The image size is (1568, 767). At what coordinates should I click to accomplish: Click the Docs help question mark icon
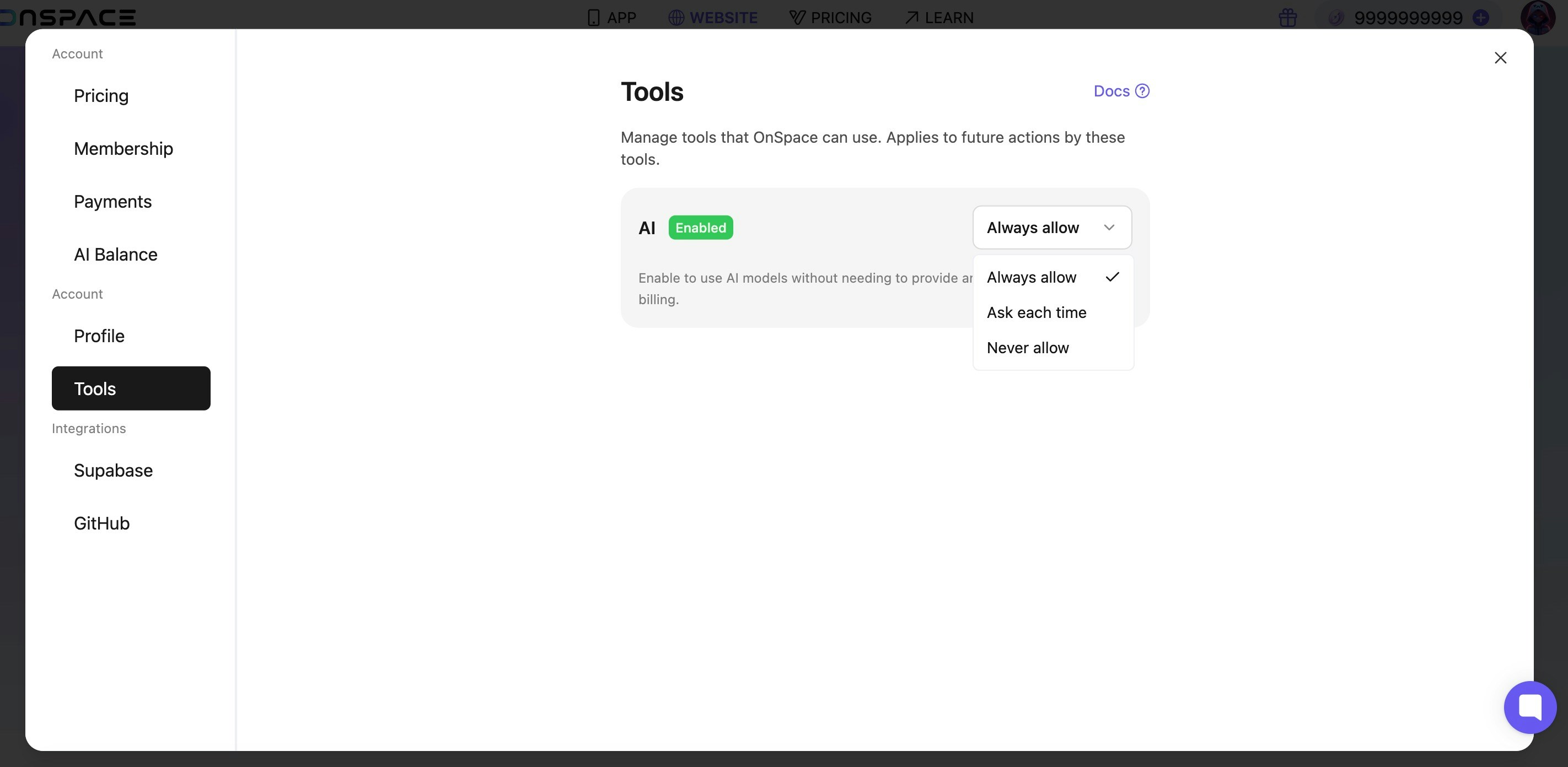pos(1142,90)
